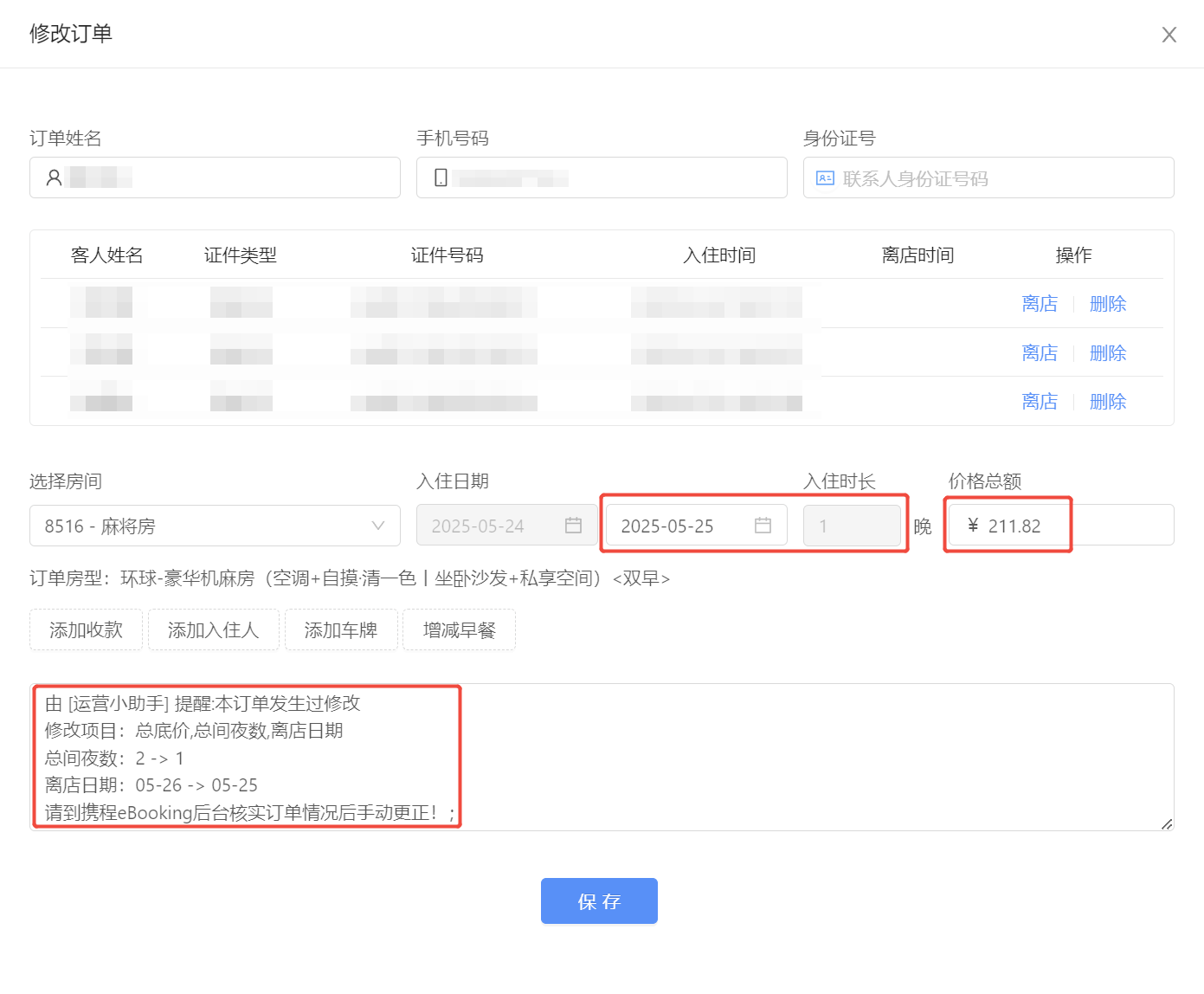Click the remarks textarea resize handle
Image resolution: width=1204 pixels, height=994 pixels.
[x=1167, y=823]
